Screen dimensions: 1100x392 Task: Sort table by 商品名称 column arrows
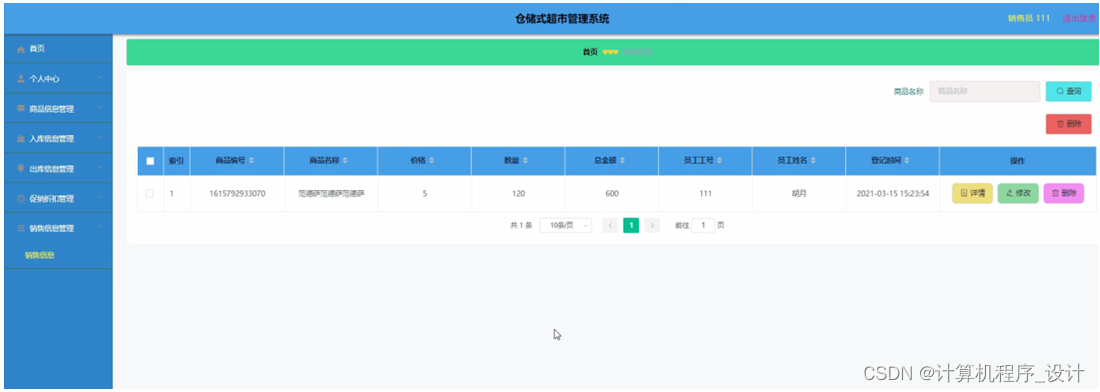point(345,161)
